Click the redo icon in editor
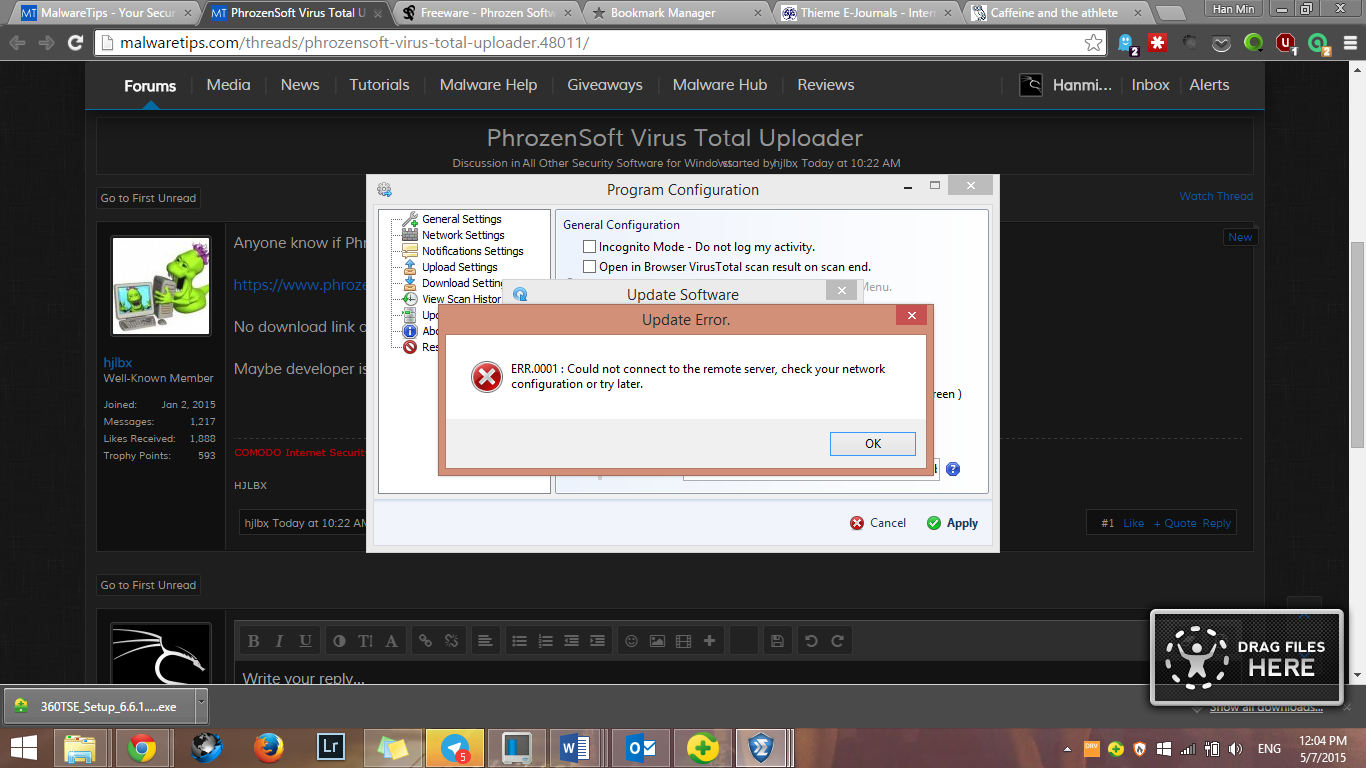Screen dimensions: 1366x768 (837, 641)
